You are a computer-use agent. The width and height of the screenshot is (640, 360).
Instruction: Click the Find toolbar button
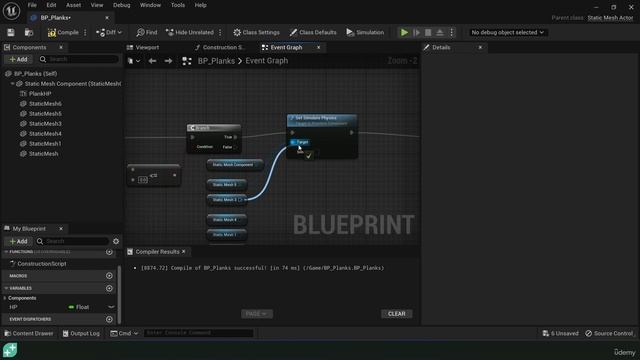(x=147, y=32)
